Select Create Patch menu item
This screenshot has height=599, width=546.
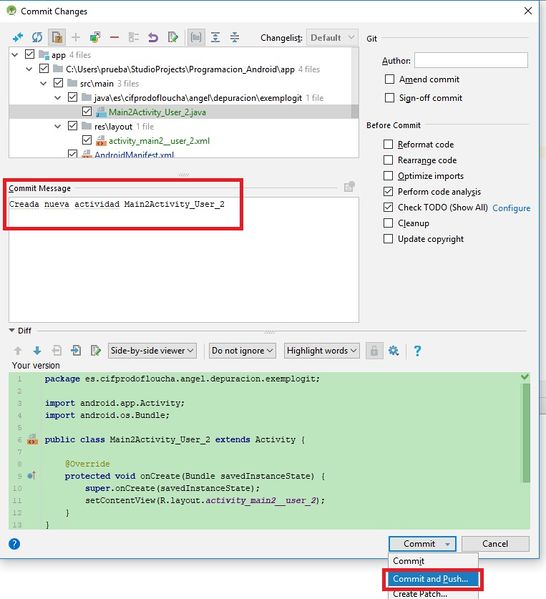pos(433,594)
